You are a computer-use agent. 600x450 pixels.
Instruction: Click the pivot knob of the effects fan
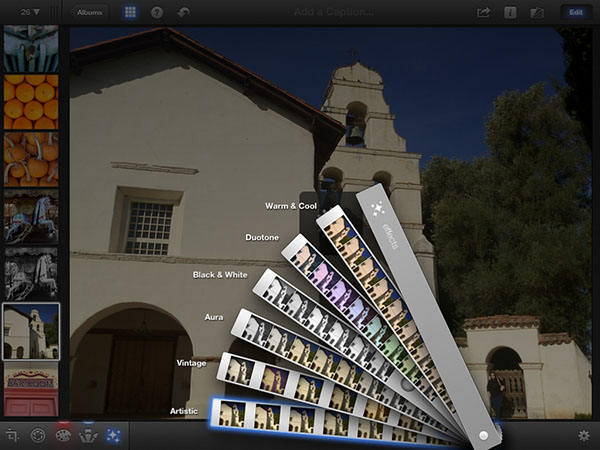pyautogui.click(x=483, y=435)
